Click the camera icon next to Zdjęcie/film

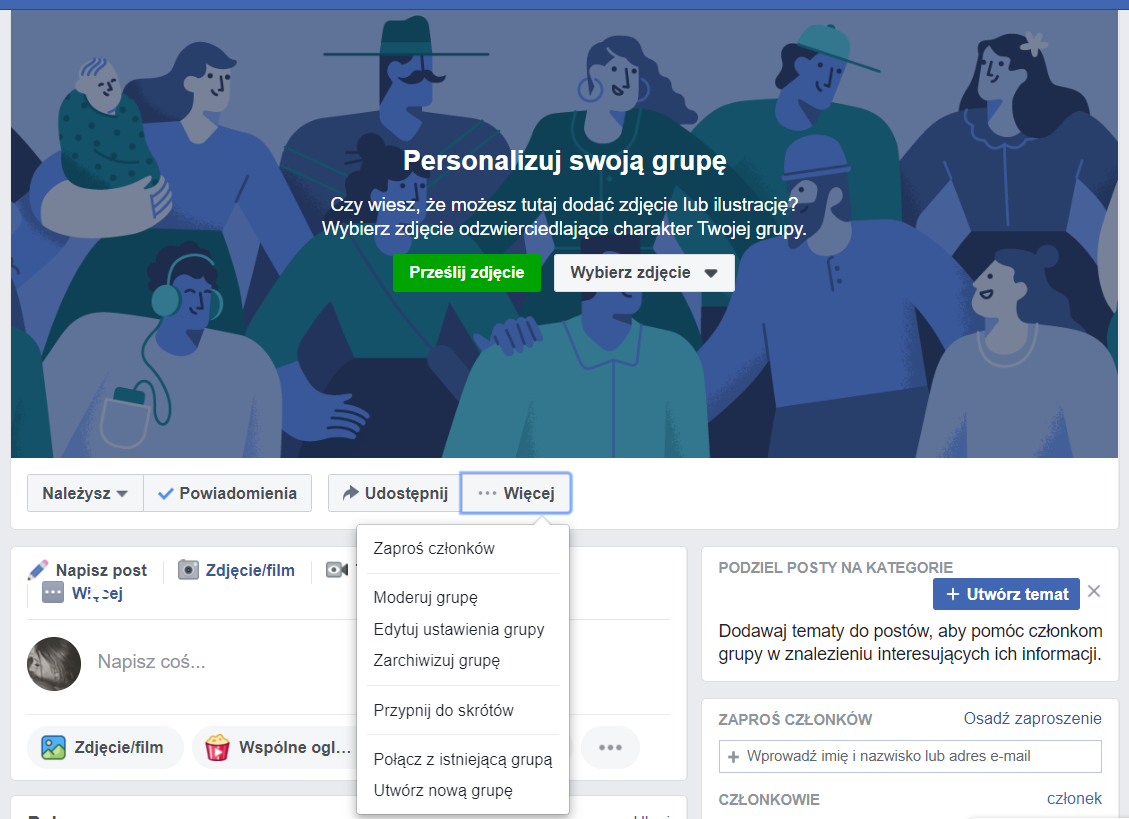tap(188, 570)
